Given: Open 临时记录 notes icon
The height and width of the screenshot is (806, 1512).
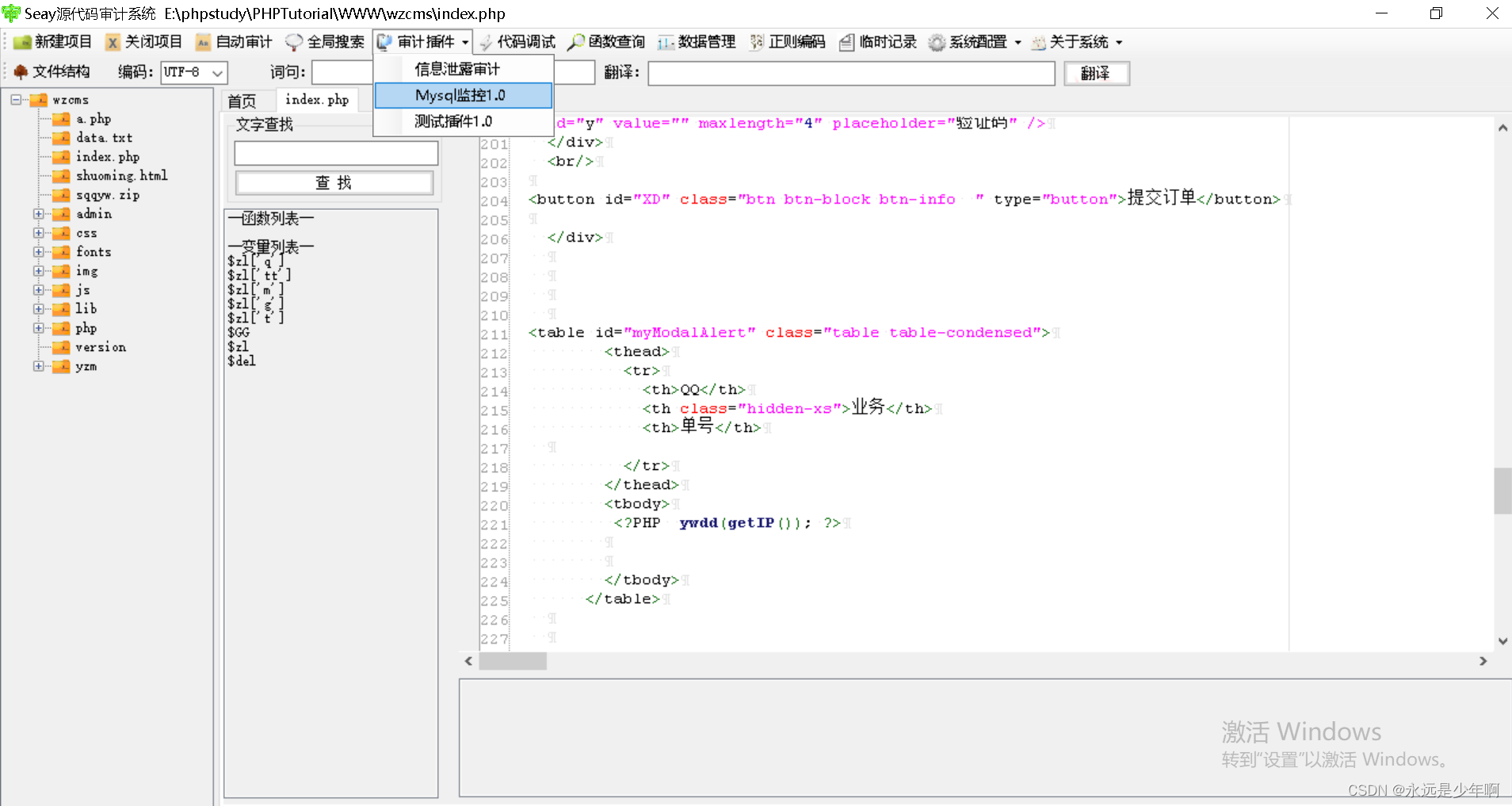Looking at the screenshot, I should tap(847, 42).
